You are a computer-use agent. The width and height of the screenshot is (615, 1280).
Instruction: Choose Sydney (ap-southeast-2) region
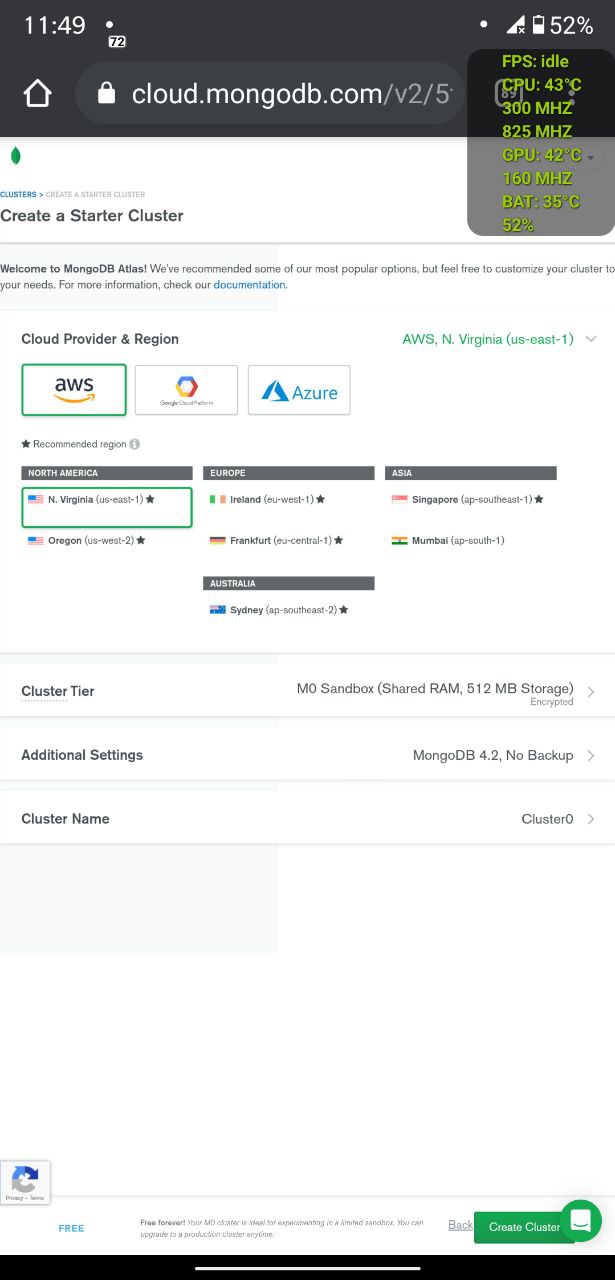pyautogui.click(x=278, y=610)
